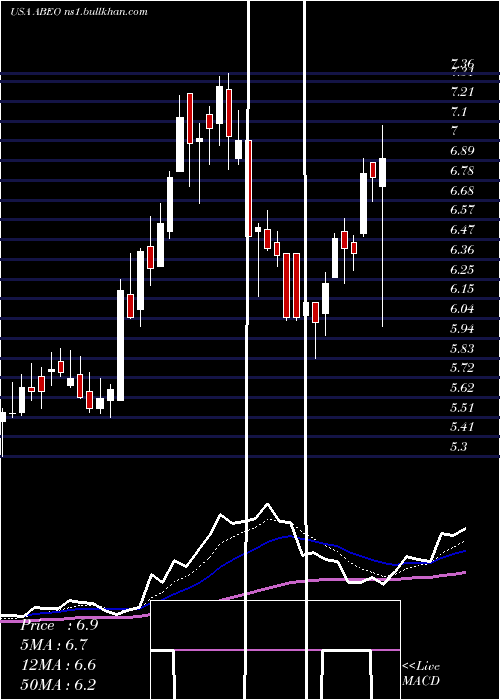
Task: Click the 50MA : 6.2 readout
Action: coord(58,685)
